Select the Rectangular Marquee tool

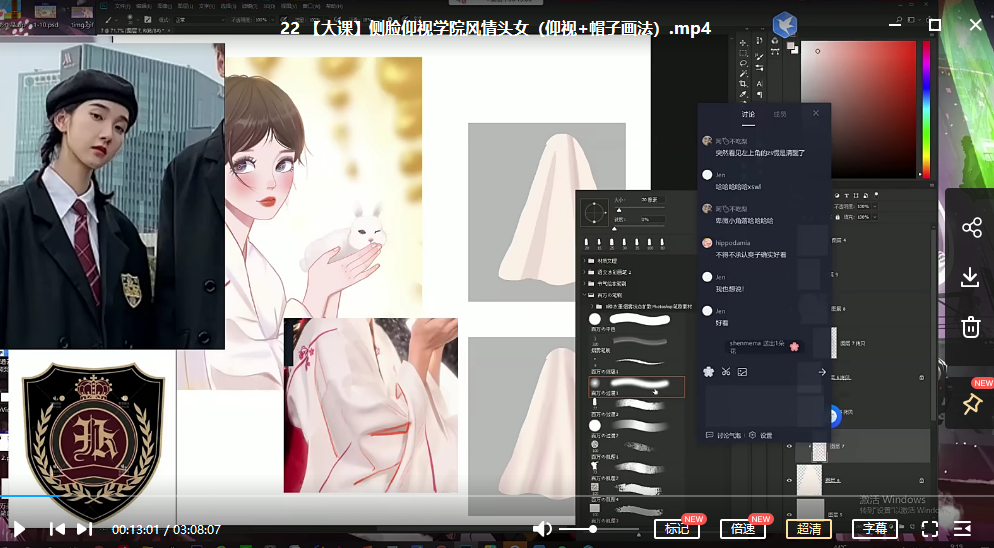pos(743,53)
